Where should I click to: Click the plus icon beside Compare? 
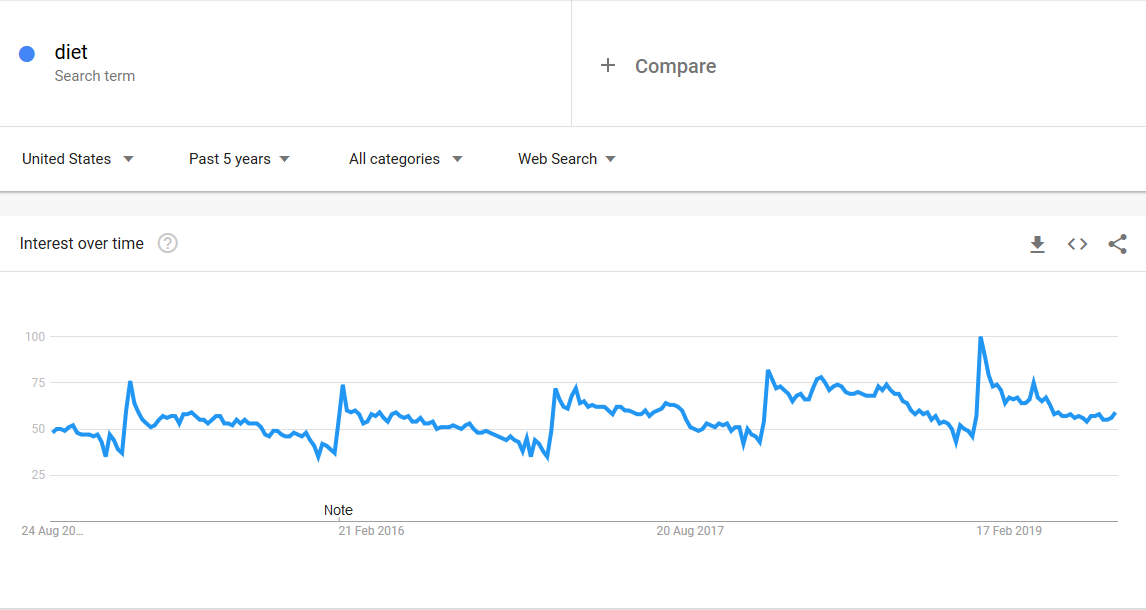pos(607,66)
